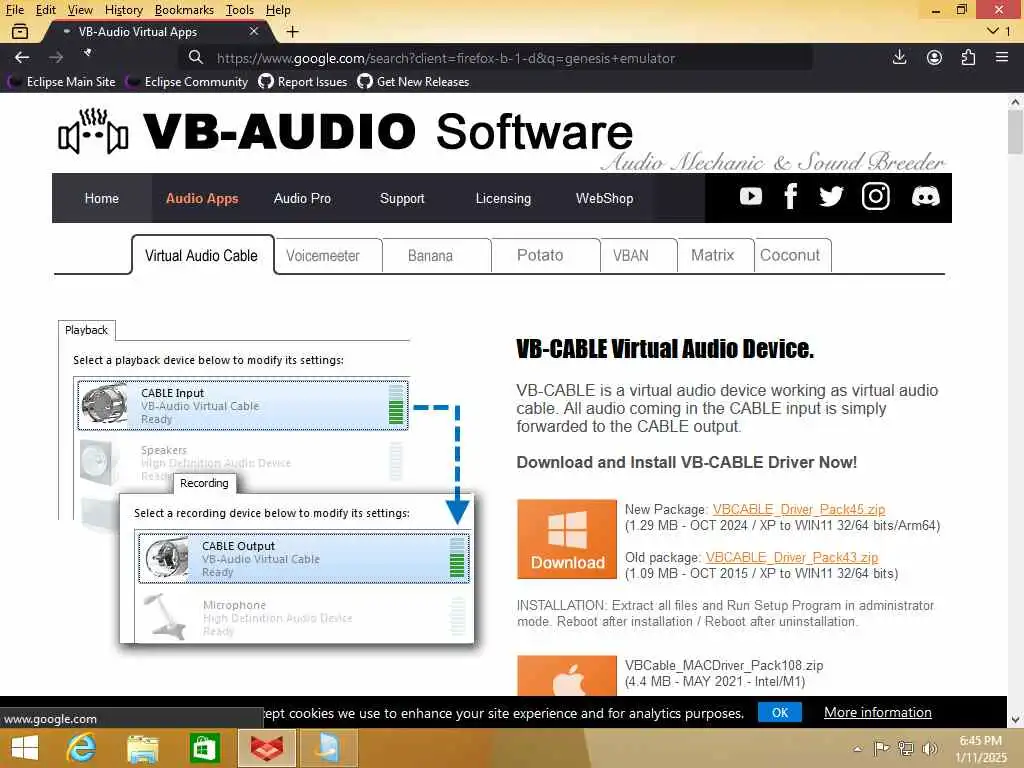Open the View menu
This screenshot has height=768, width=1024.
(x=80, y=10)
